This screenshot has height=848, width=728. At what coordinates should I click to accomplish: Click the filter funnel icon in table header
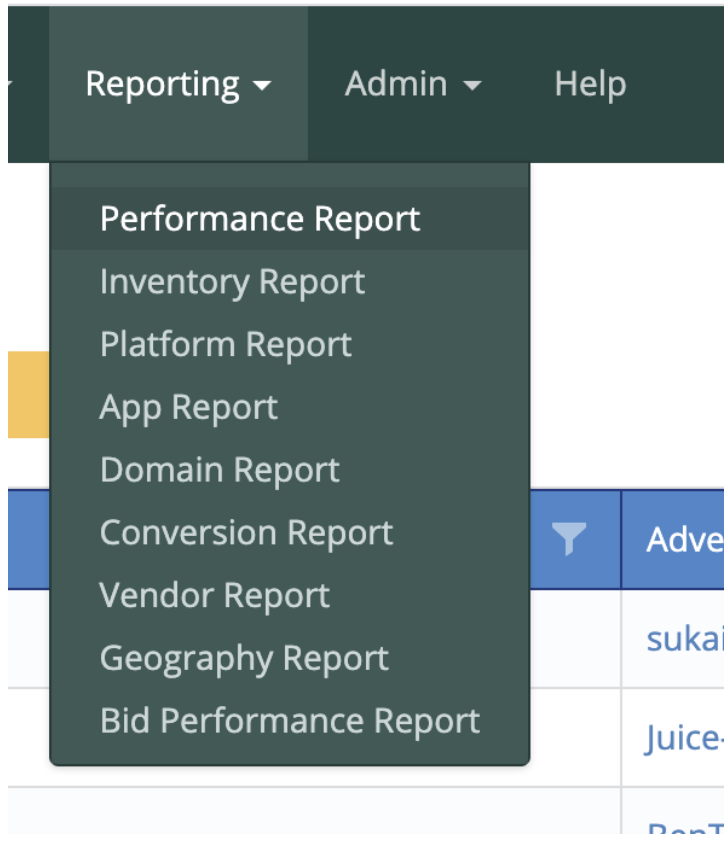568,540
